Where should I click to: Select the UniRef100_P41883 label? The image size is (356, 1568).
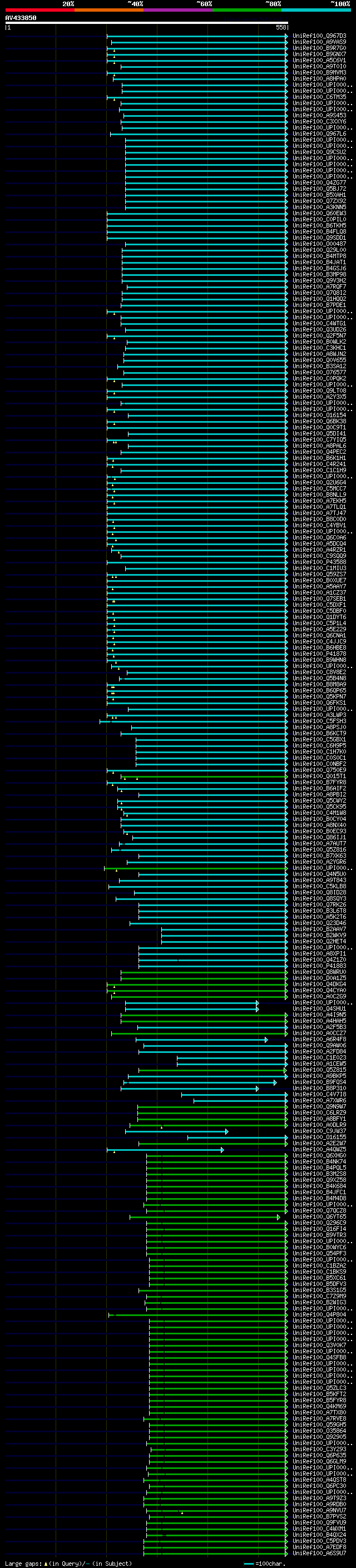point(319,966)
